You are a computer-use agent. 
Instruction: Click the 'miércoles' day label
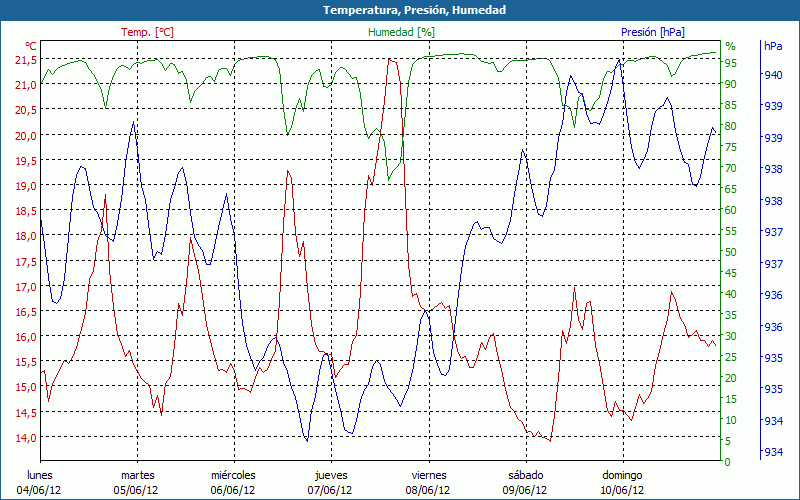point(233,475)
